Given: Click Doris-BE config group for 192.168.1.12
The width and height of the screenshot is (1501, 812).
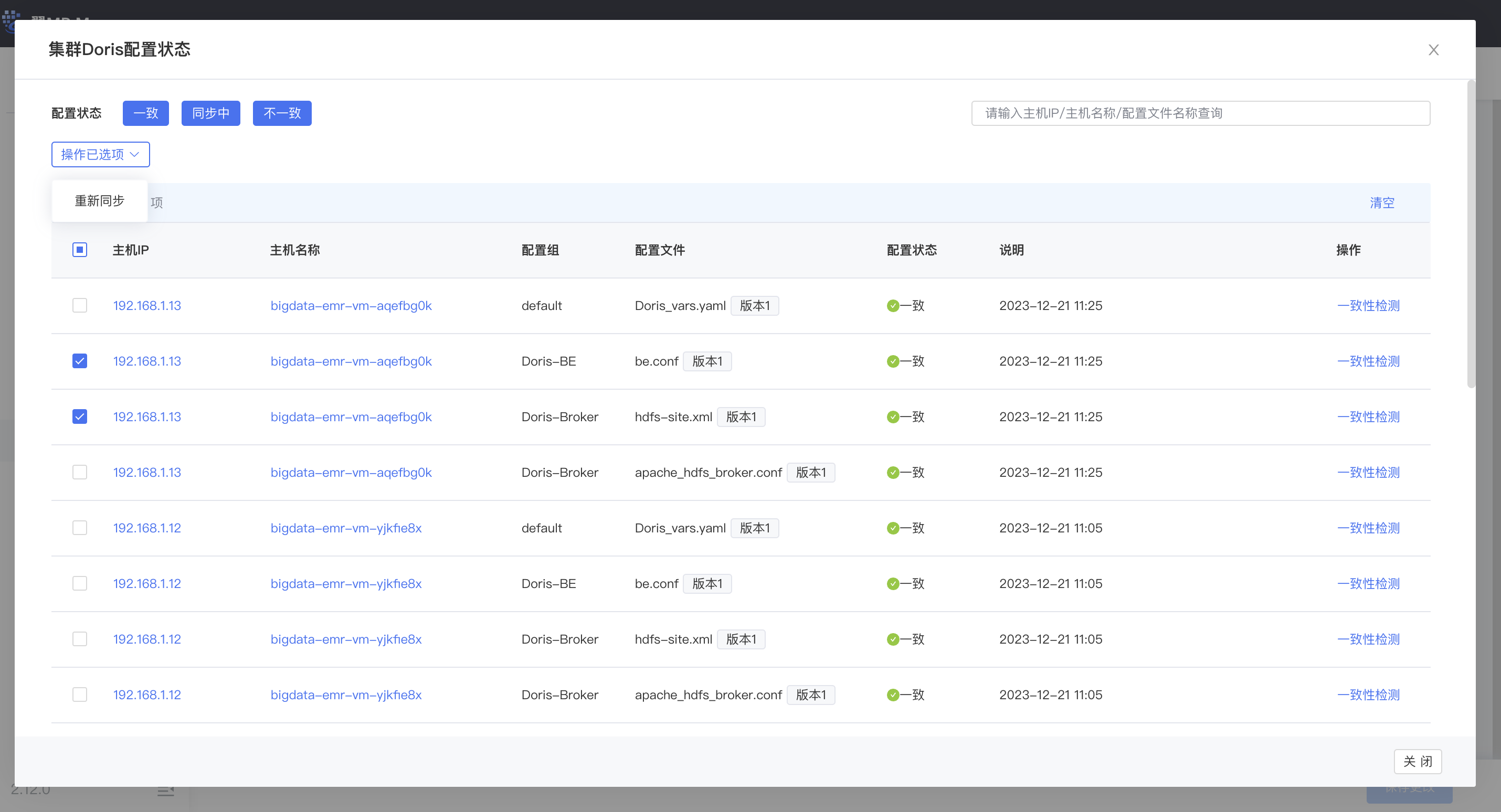Looking at the screenshot, I should click(x=548, y=584).
